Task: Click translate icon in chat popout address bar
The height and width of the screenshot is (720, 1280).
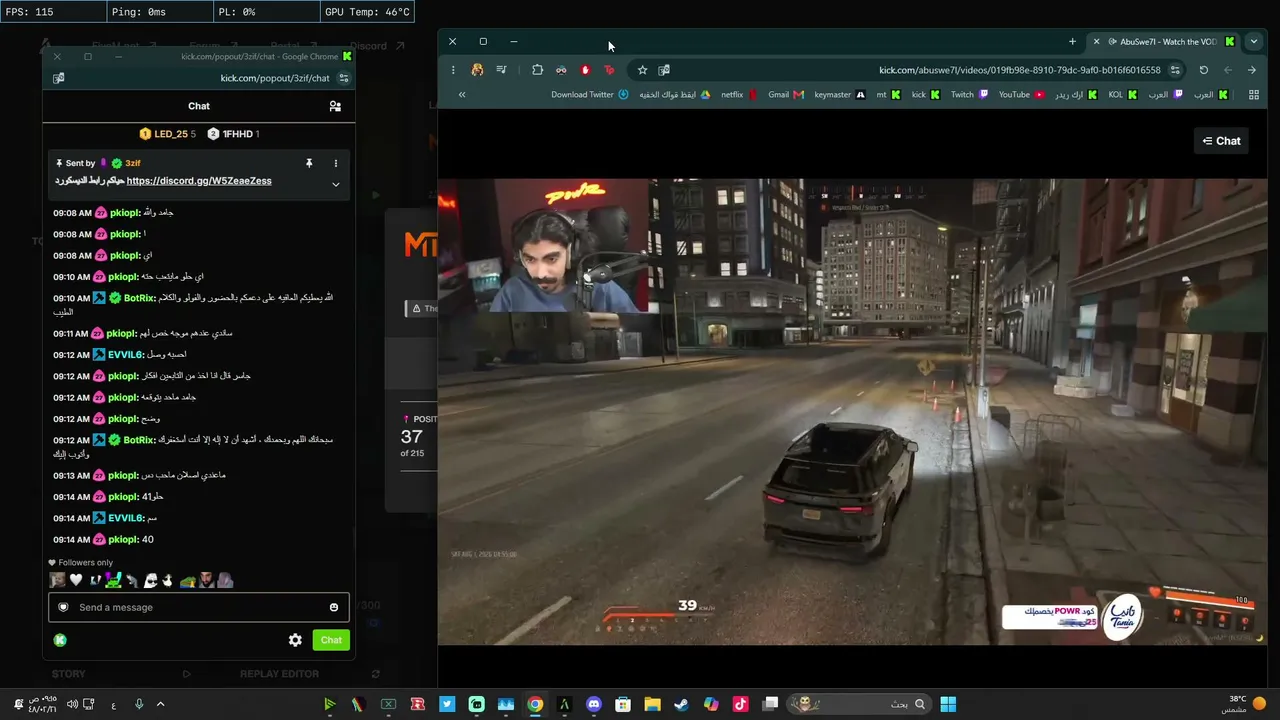Action: tap(59, 78)
